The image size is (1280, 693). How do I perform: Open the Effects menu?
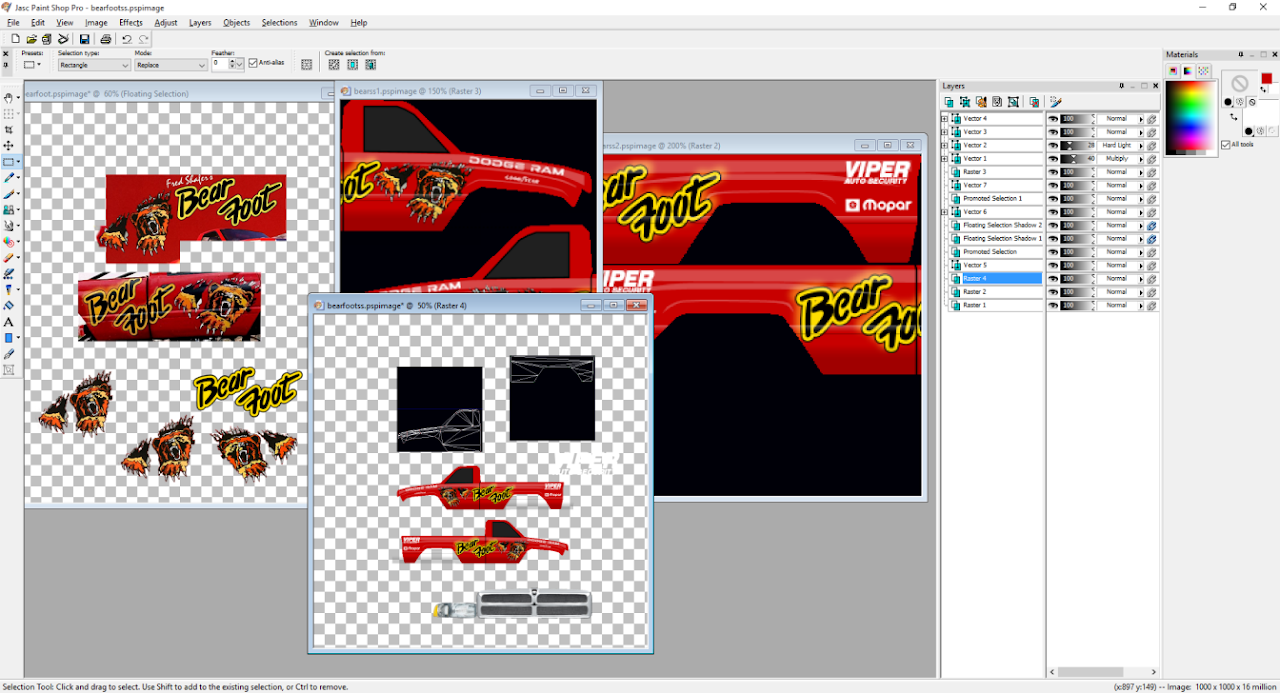(131, 22)
